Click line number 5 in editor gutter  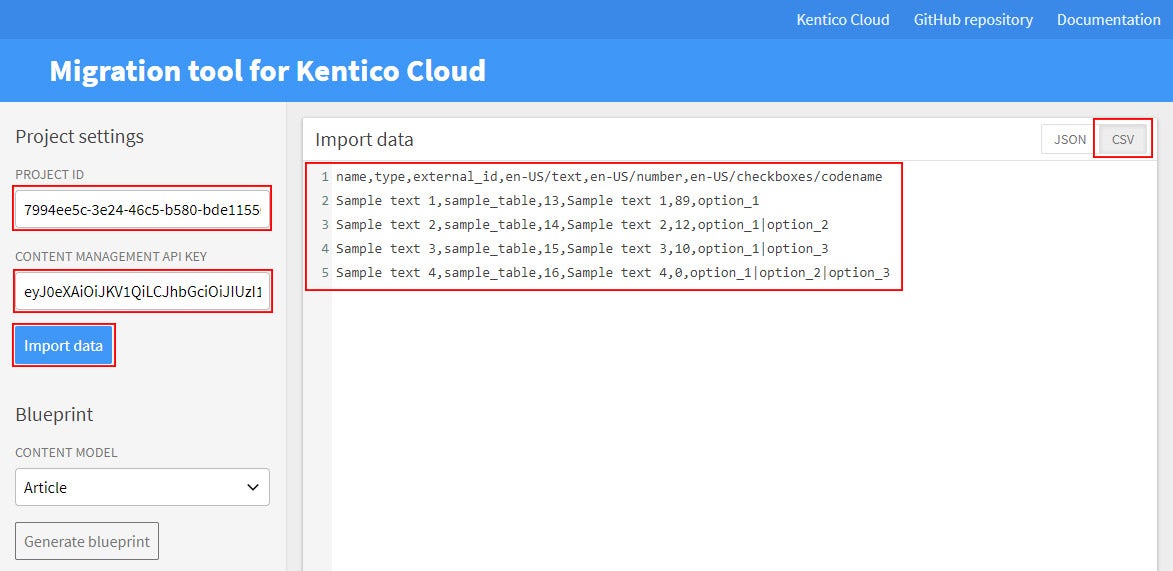[x=325, y=272]
